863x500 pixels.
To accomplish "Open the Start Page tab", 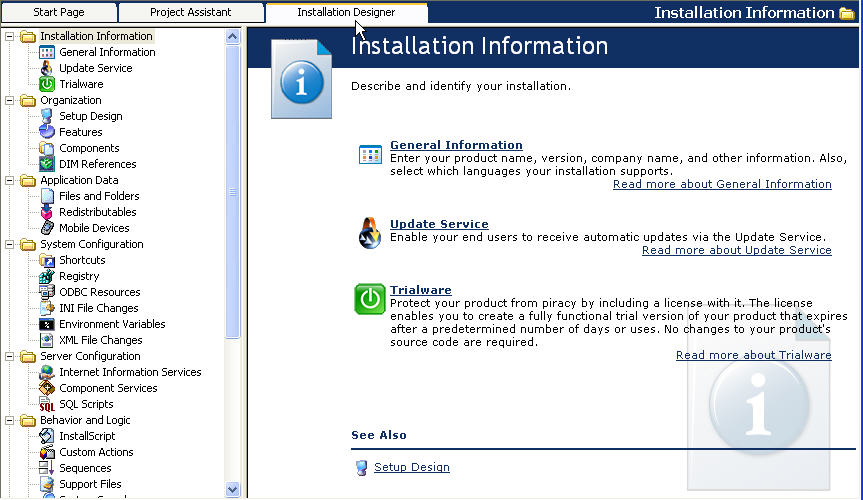I will tap(60, 12).
